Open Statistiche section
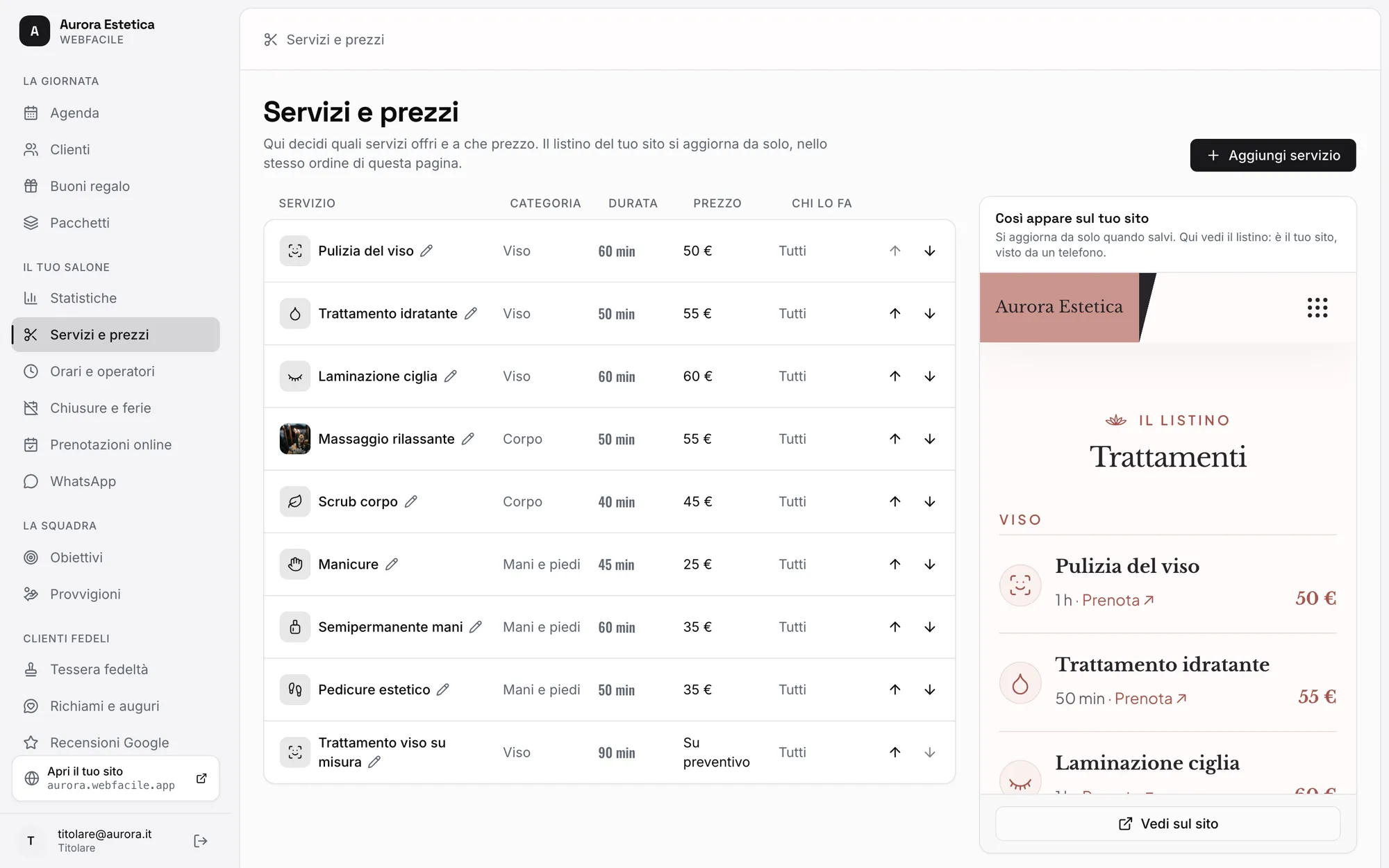This screenshot has width=1389, height=868. [x=115, y=298]
